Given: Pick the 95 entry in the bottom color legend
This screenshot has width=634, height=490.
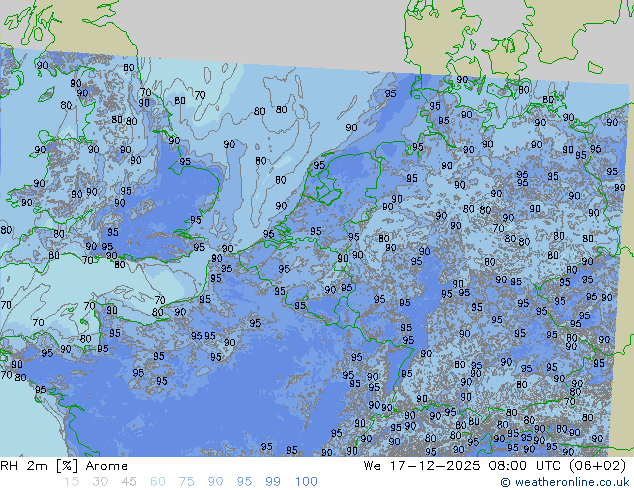Looking at the screenshot, I should click(x=244, y=482).
